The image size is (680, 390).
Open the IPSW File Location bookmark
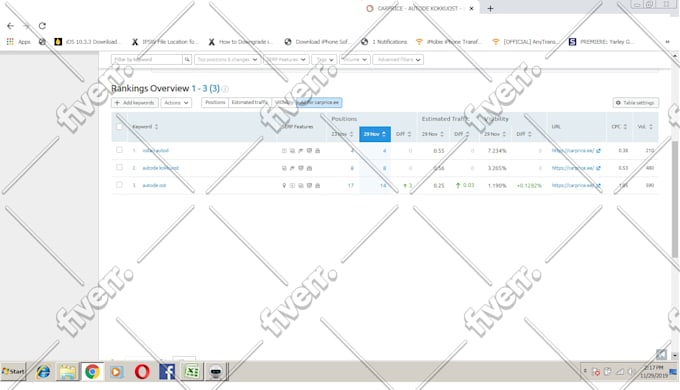165,42
